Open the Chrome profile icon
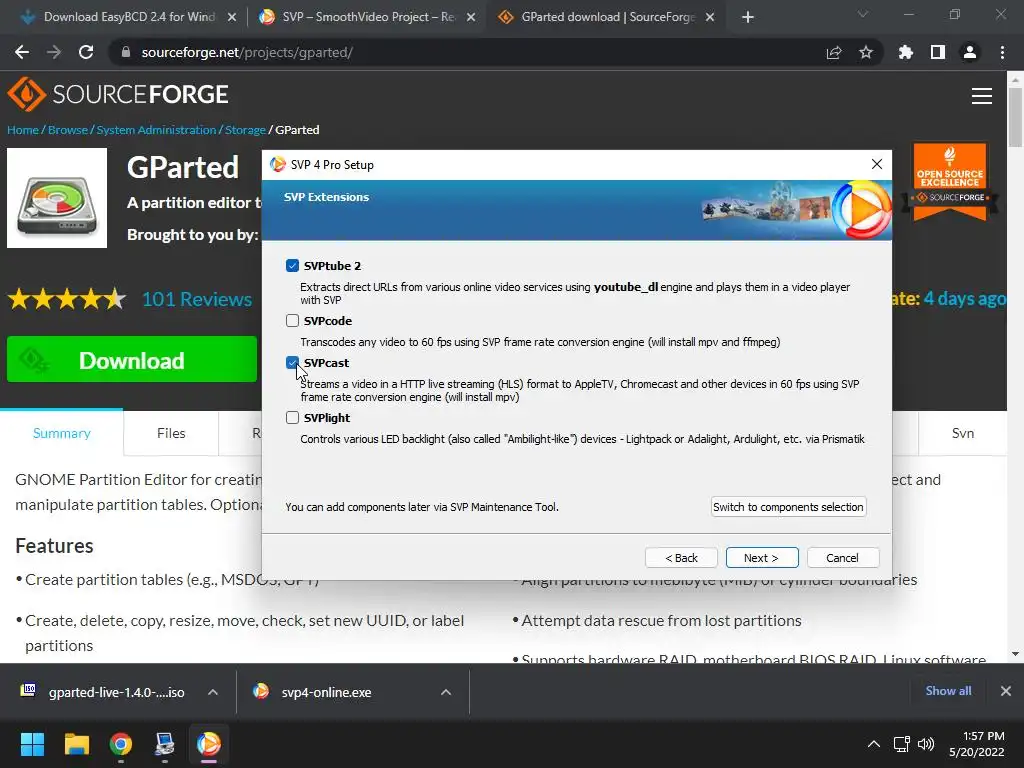Screen dimensions: 1024x768 [x=970, y=52]
